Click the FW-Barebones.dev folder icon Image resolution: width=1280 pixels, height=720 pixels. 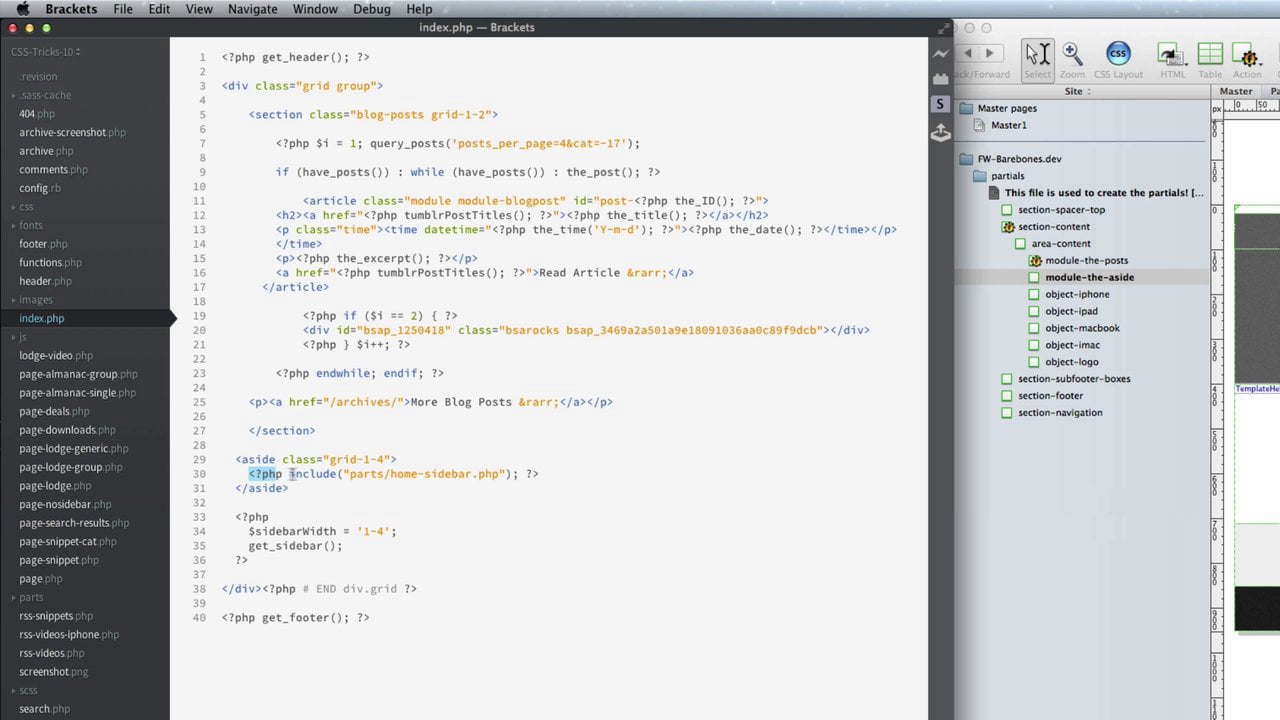click(x=966, y=159)
